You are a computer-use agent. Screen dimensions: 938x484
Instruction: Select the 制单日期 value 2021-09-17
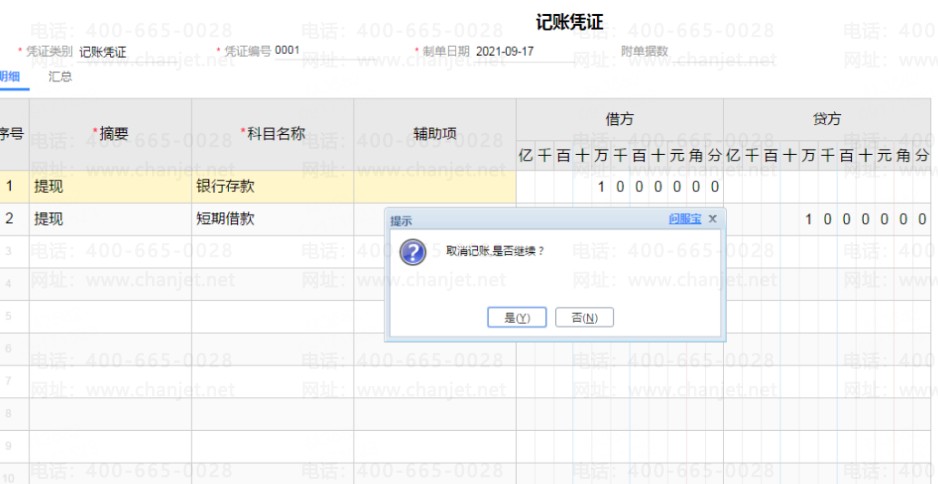[505, 51]
